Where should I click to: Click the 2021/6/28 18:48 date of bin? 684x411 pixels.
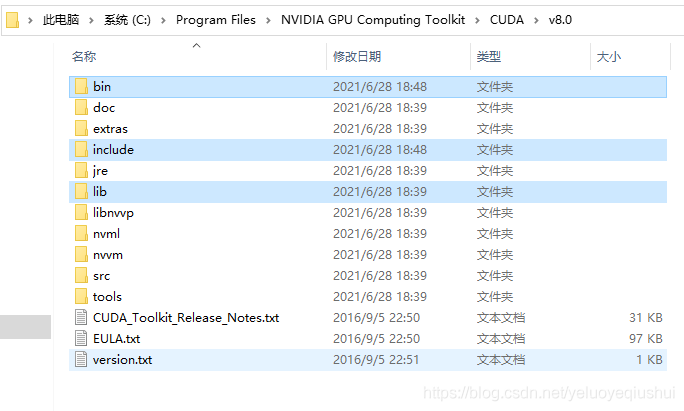pyautogui.click(x=380, y=86)
